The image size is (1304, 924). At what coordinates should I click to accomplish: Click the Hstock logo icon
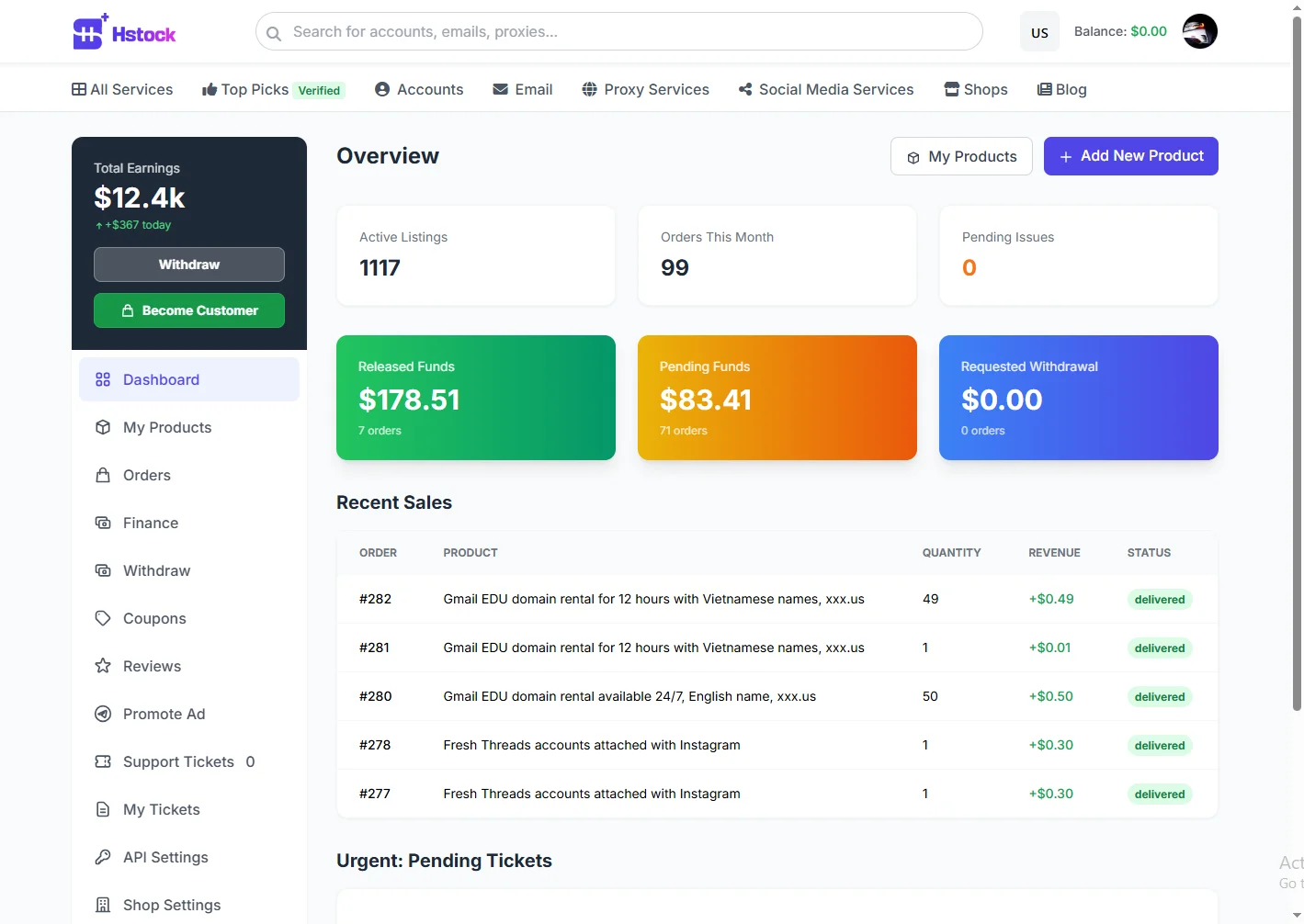point(89,33)
